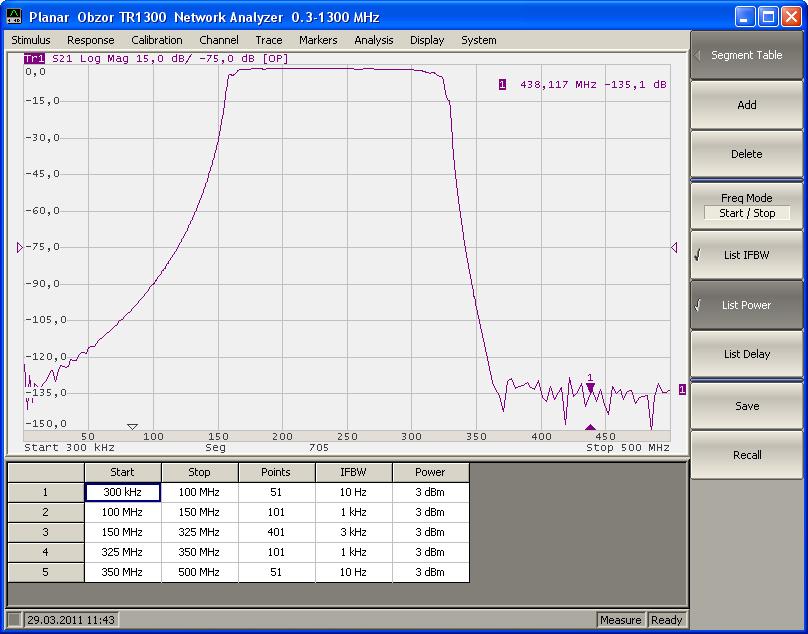Open the Calibration menu

(x=157, y=40)
